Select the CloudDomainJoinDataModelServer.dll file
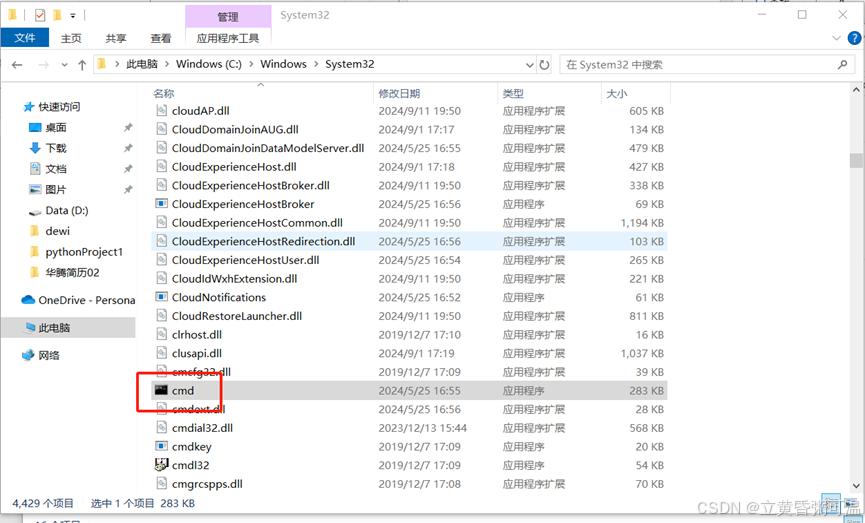Viewport: 865px width, 523px height. coord(409,148)
